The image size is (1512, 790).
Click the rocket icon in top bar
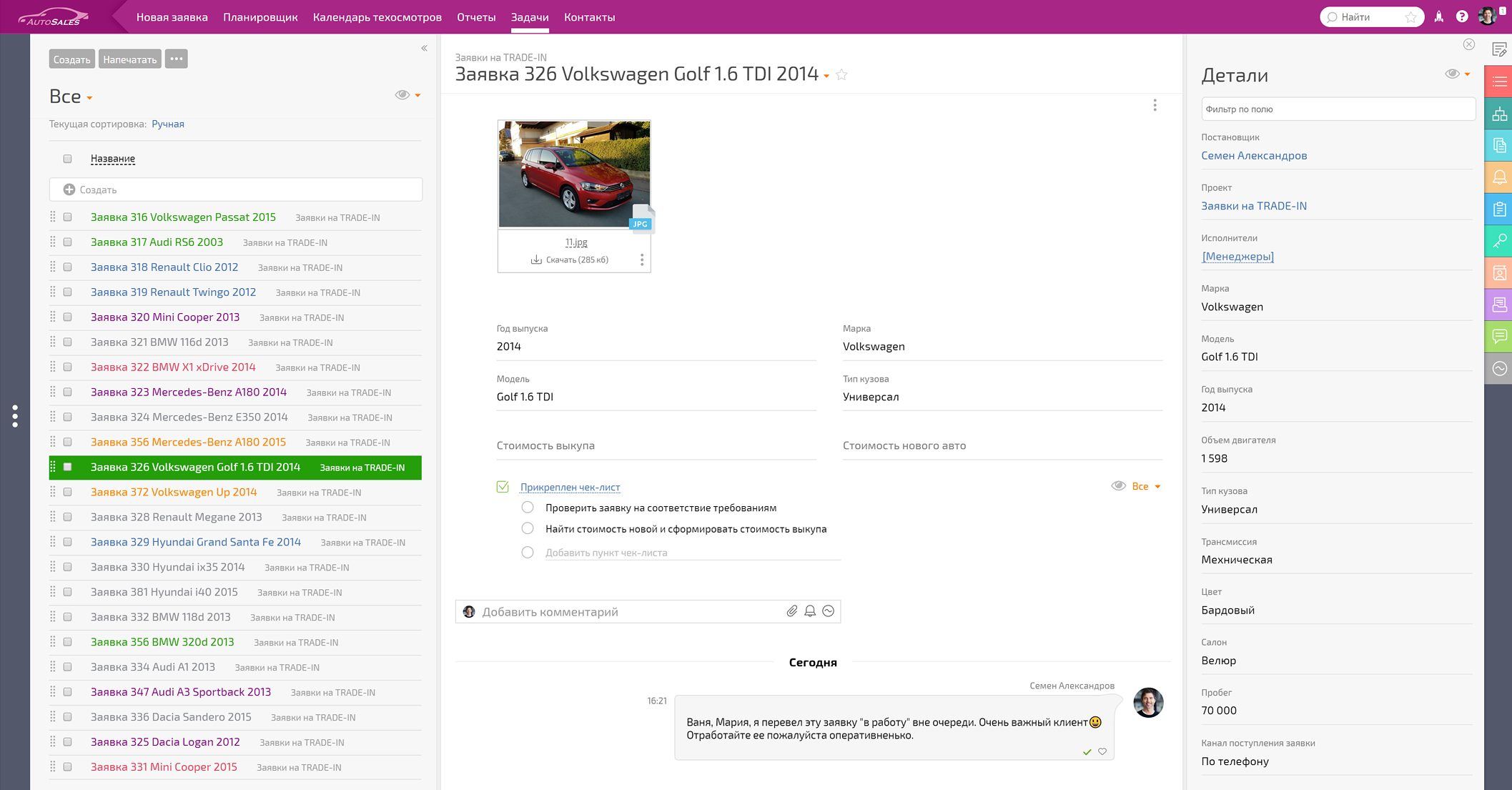pyautogui.click(x=1439, y=17)
